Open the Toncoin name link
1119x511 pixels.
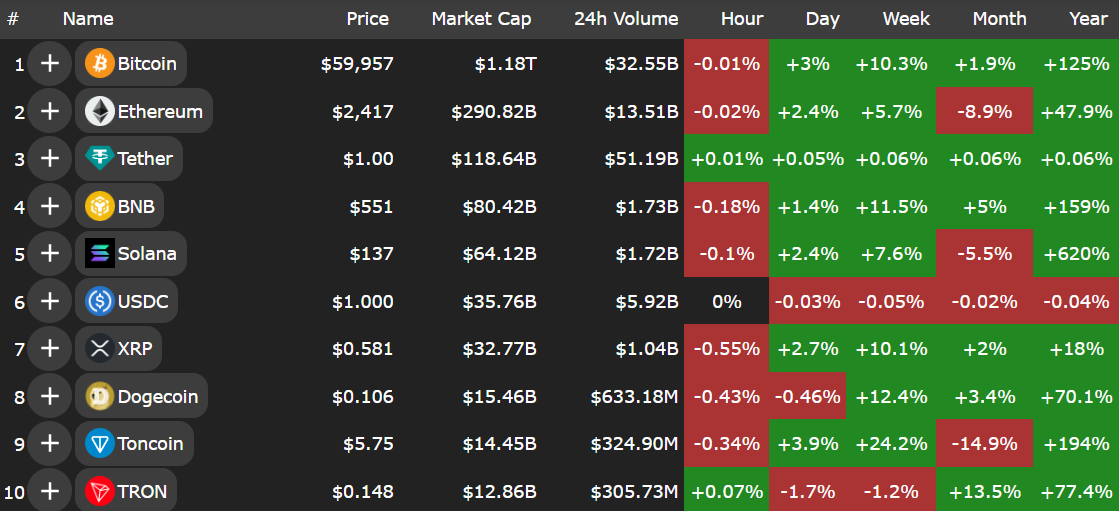150,443
